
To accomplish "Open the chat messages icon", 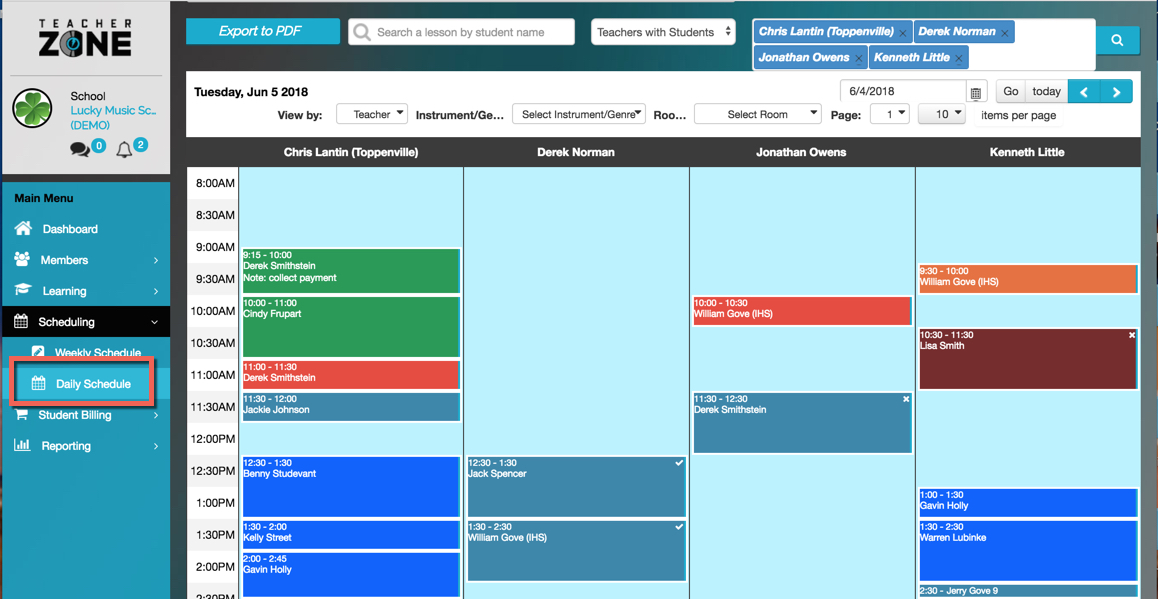I will pos(80,150).
